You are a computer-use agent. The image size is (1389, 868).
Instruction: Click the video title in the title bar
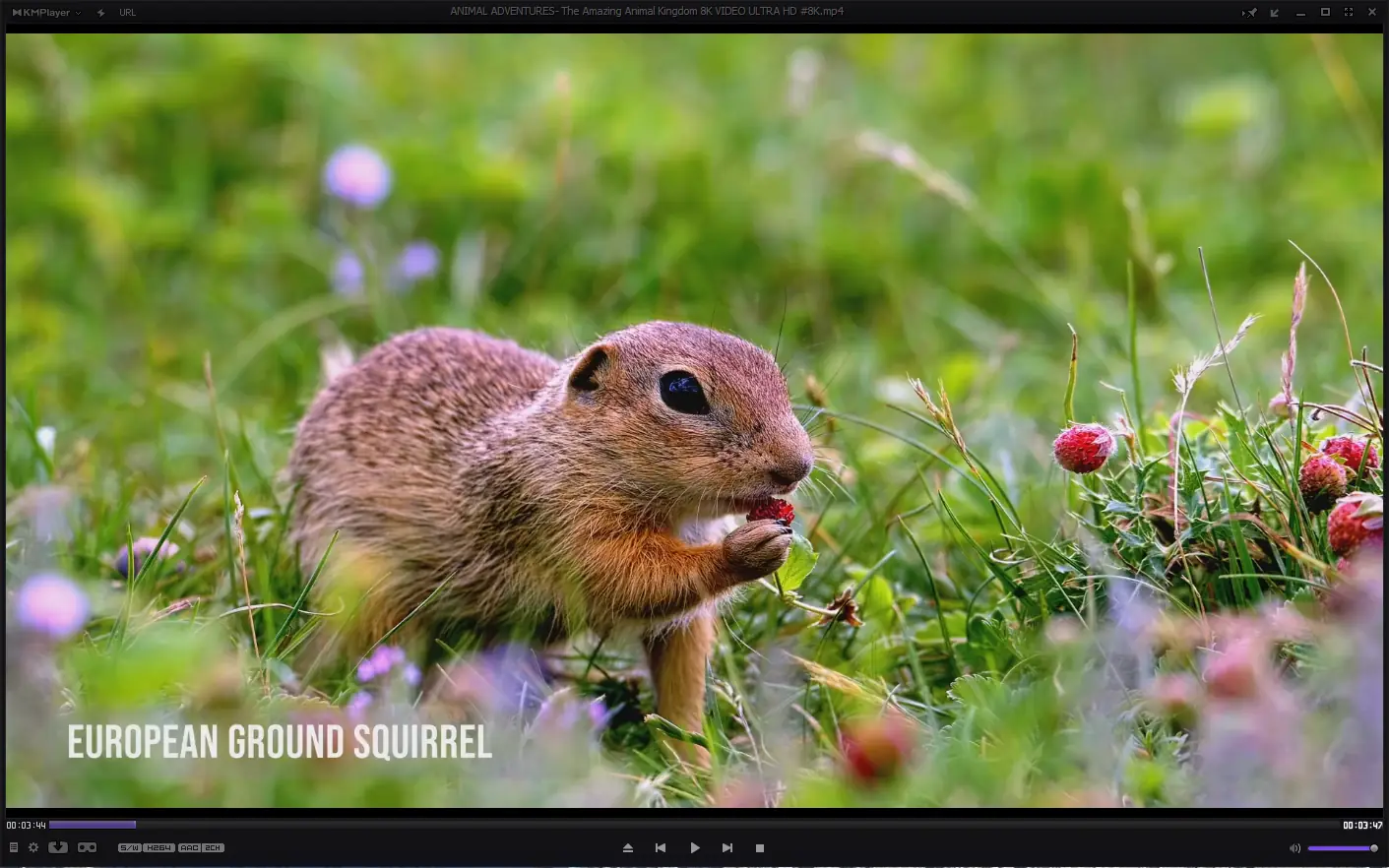tap(647, 12)
